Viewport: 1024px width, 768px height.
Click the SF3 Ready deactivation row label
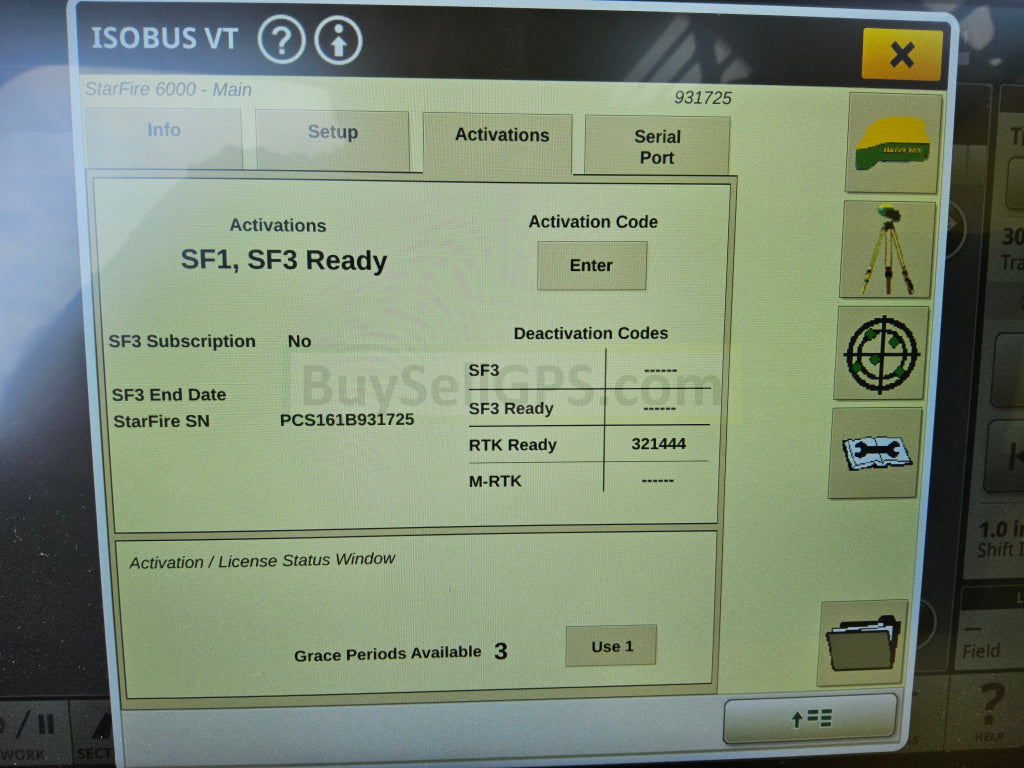pos(511,408)
